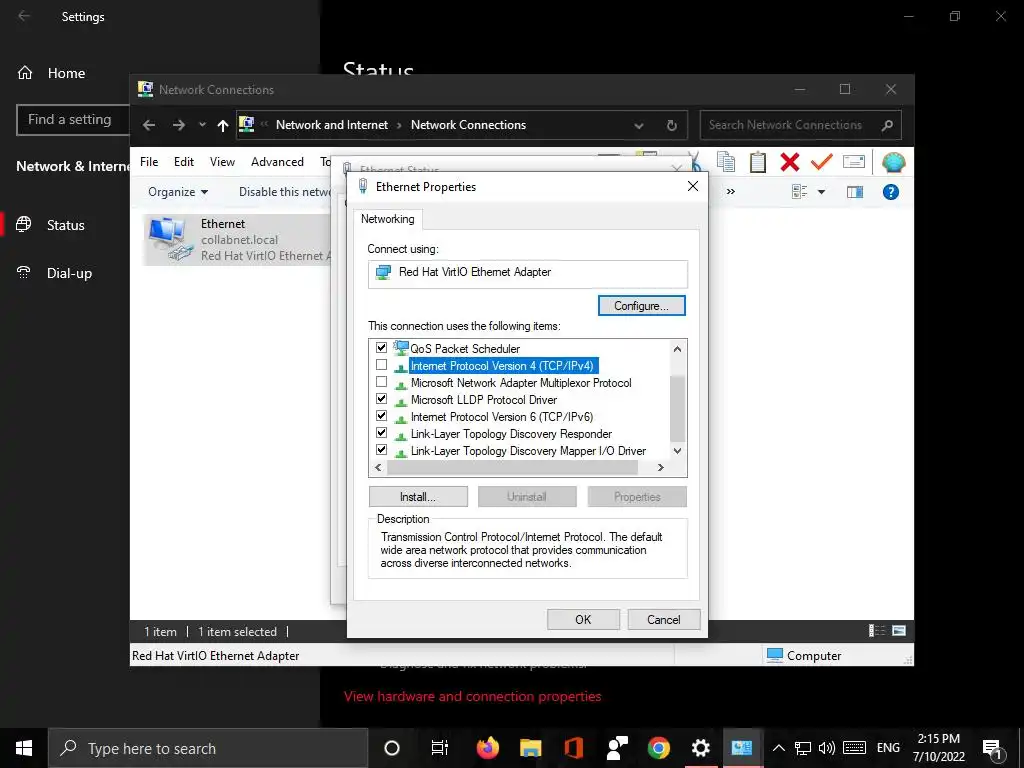Screen dimensions: 1024x768
Task: Go forward in Network Connections window
Action: (x=178, y=125)
